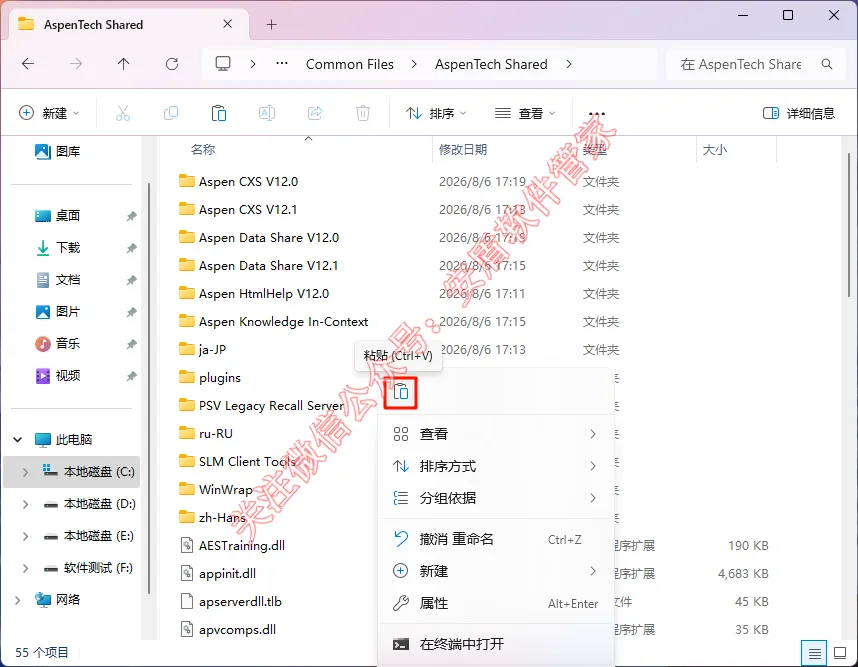The image size is (858, 667).
Task: Go up one folder level arrow
Action: click(124, 64)
